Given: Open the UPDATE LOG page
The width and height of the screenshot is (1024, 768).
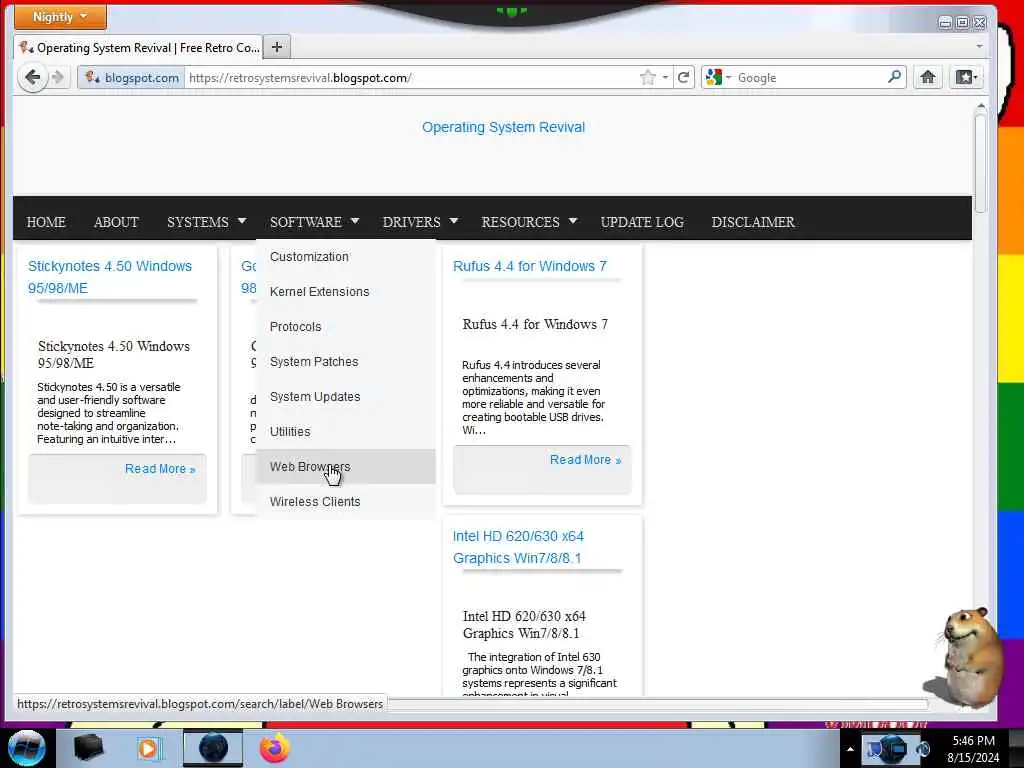Looking at the screenshot, I should tap(642, 222).
